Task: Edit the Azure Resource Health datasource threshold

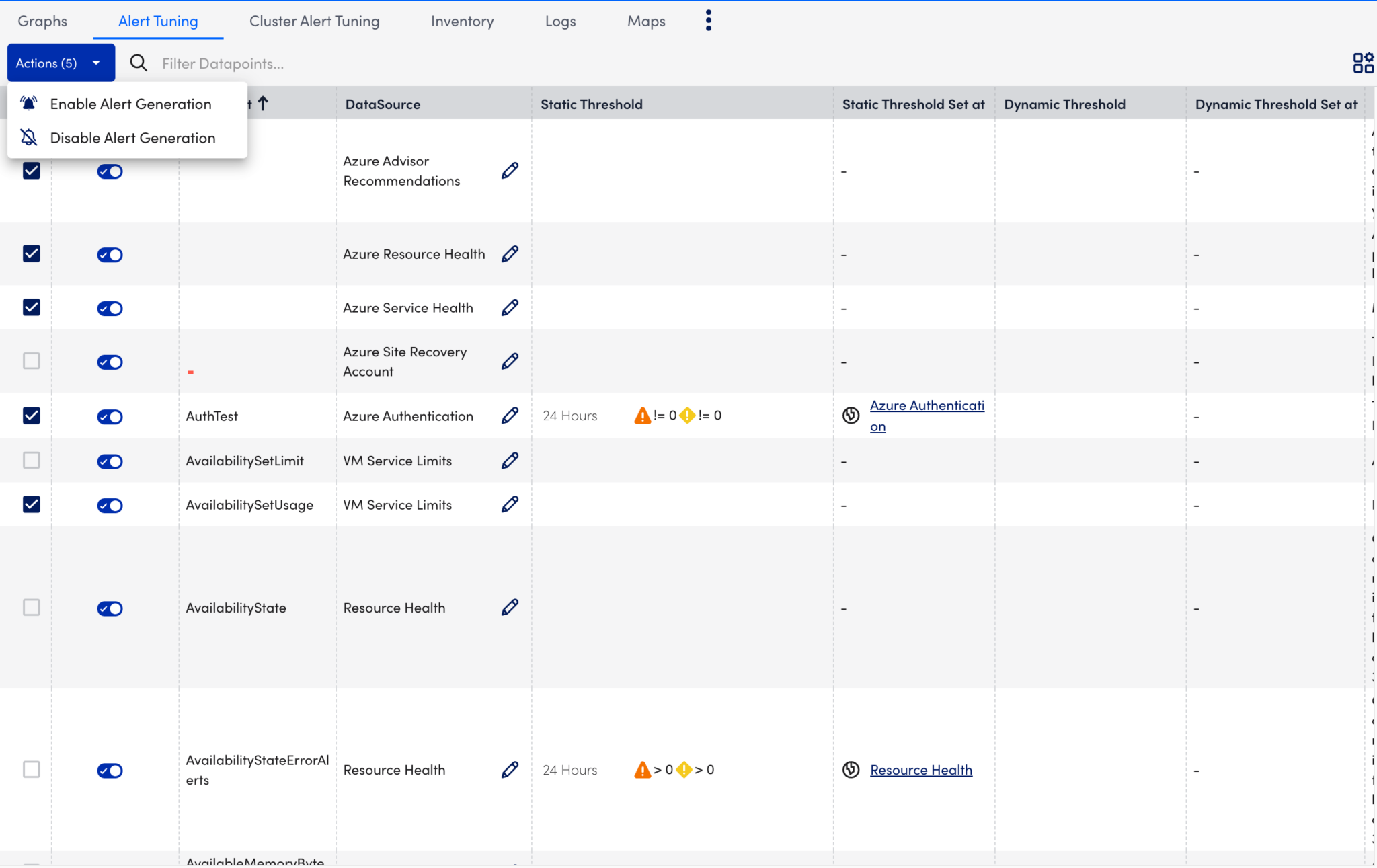Action: click(x=510, y=253)
